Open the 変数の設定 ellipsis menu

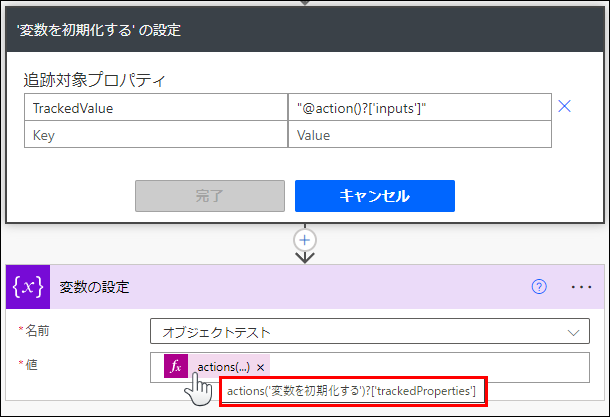tap(581, 287)
